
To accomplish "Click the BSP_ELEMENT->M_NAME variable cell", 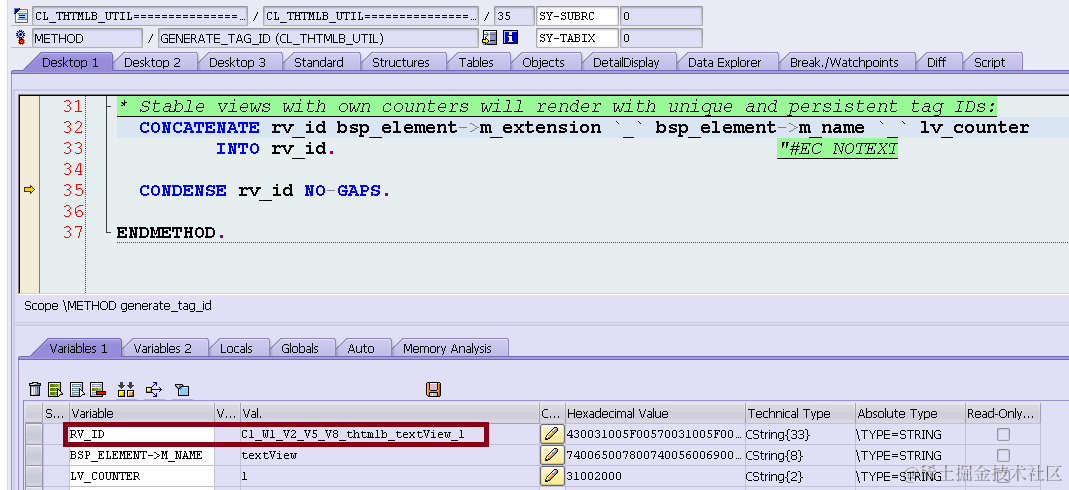I will (141, 455).
